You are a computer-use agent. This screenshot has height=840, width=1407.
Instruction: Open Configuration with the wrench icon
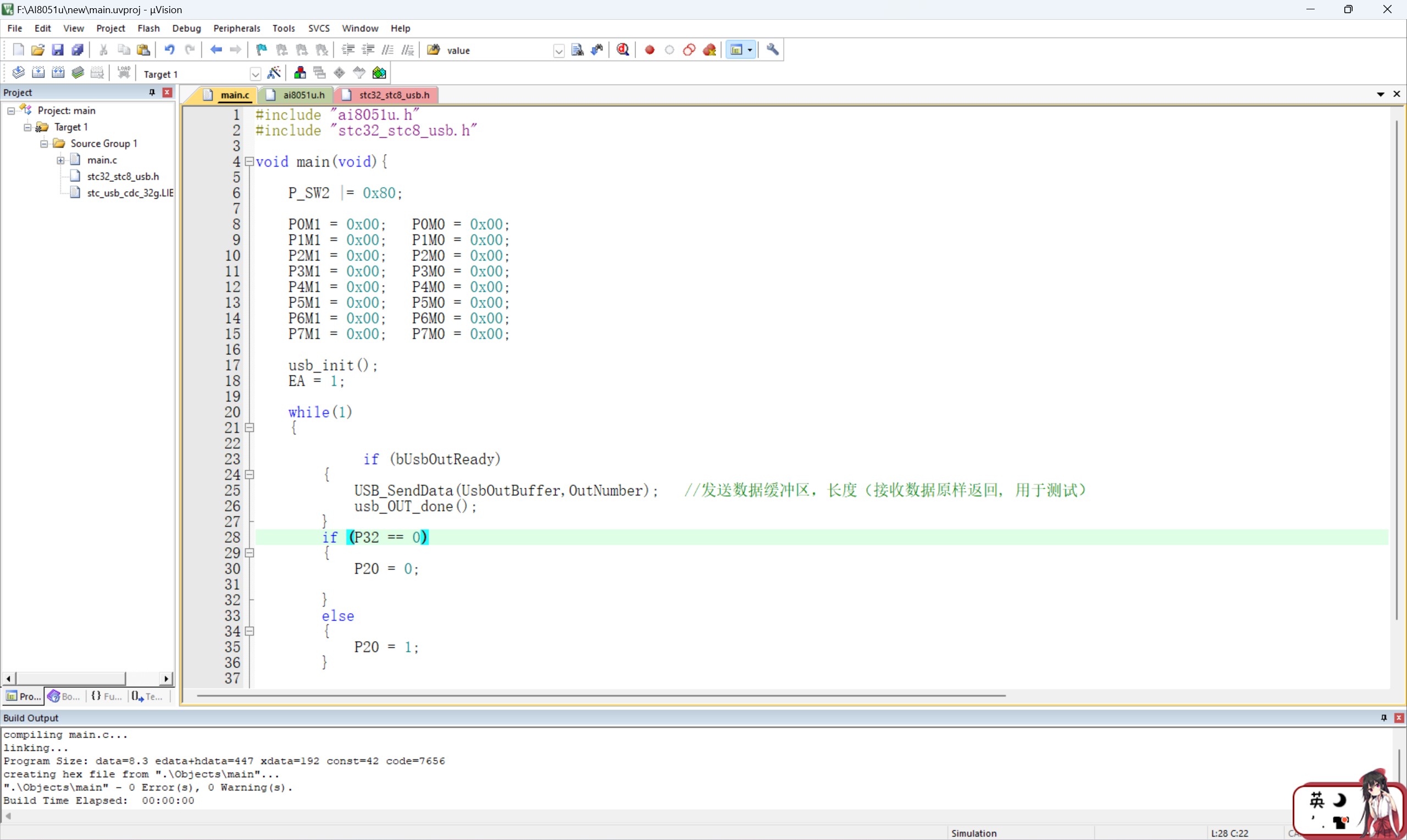(772, 50)
